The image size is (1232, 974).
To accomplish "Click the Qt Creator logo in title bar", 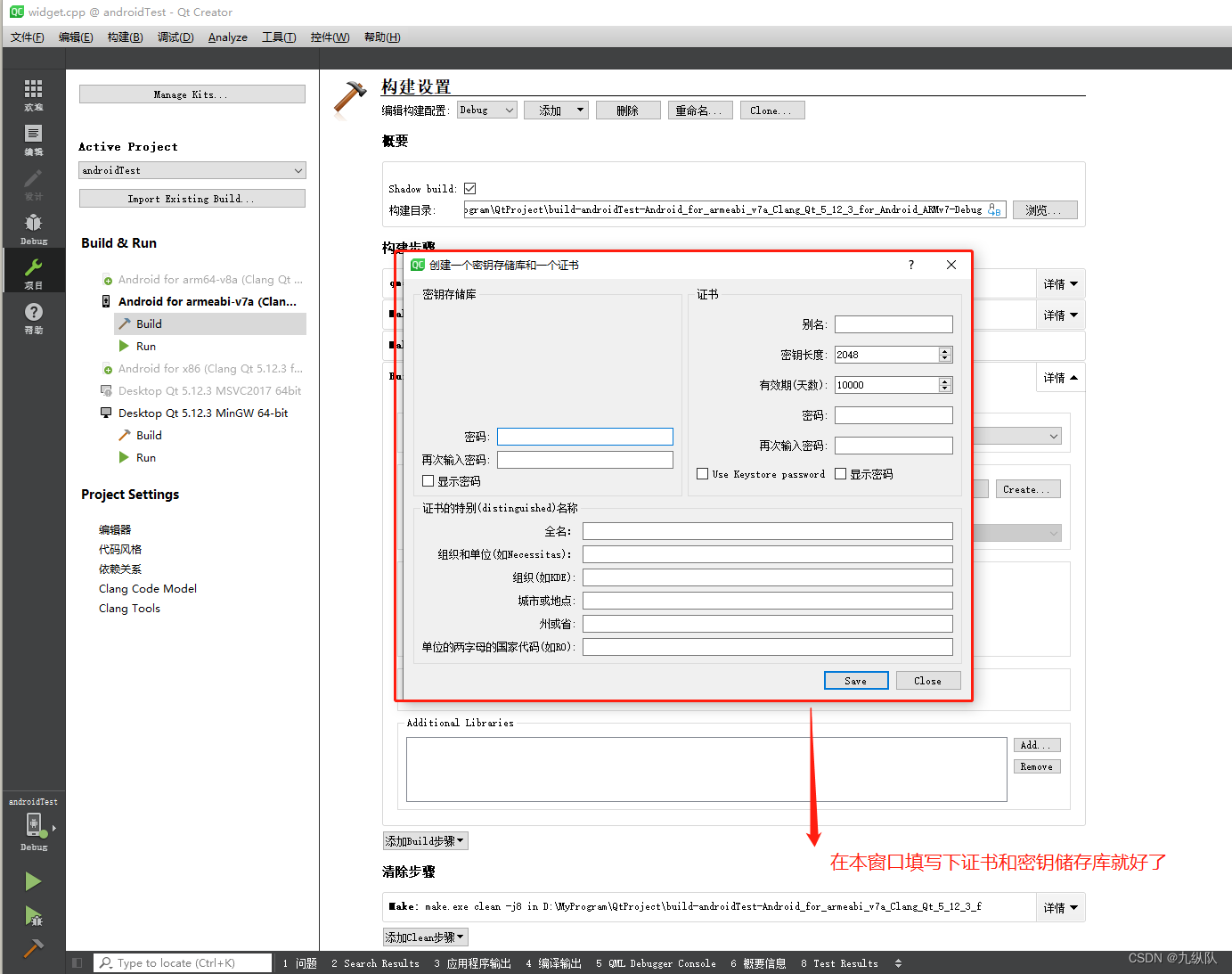I will pos(16,12).
